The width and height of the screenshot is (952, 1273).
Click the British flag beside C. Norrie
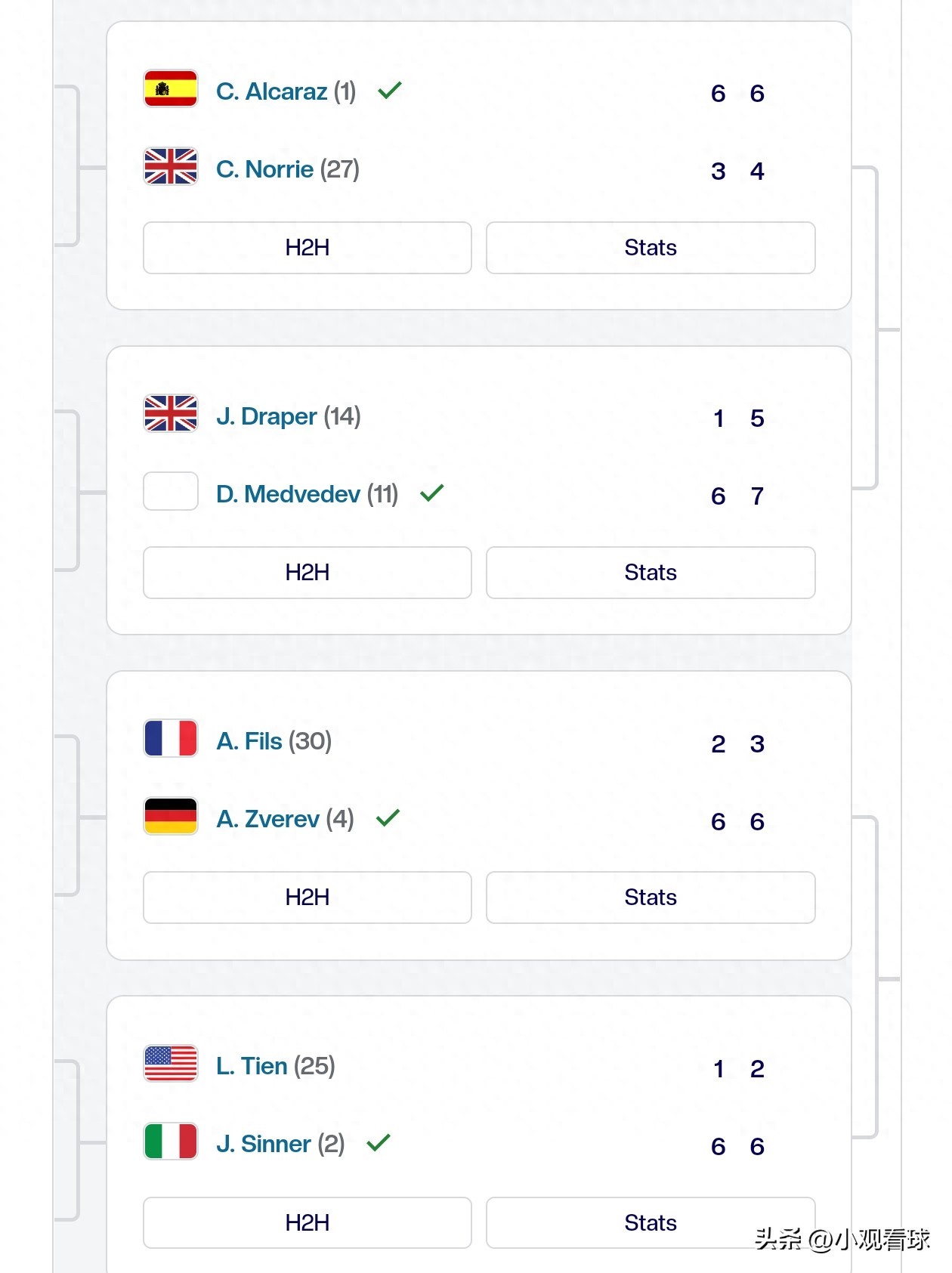click(170, 167)
